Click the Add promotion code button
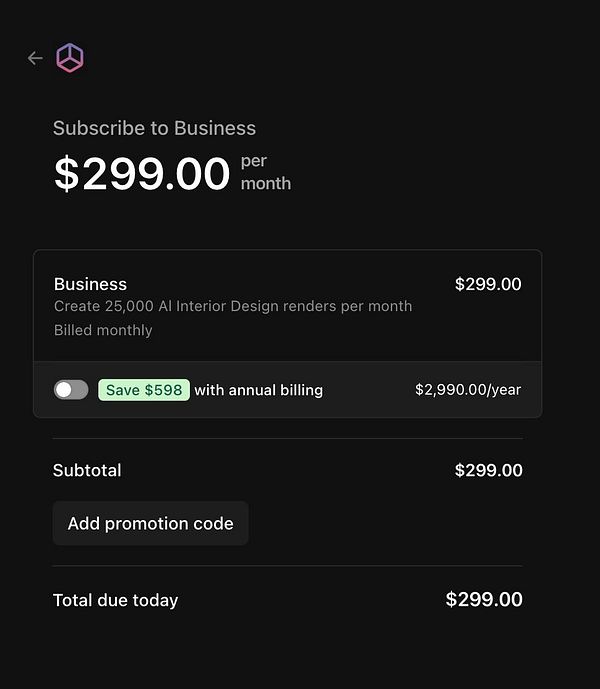600x689 pixels. (150, 524)
